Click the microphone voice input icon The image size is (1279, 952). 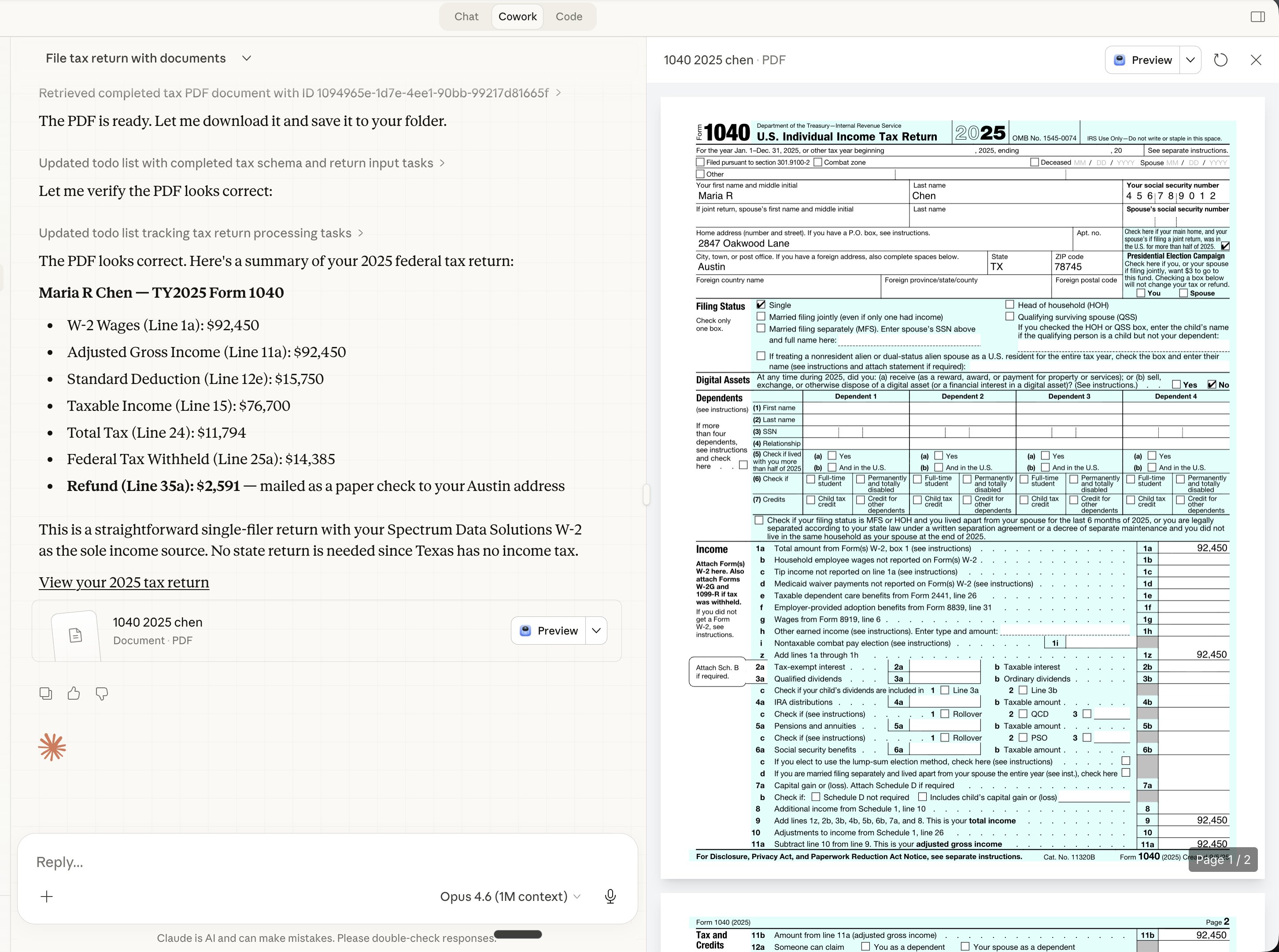pyautogui.click(x=610, y=896)
